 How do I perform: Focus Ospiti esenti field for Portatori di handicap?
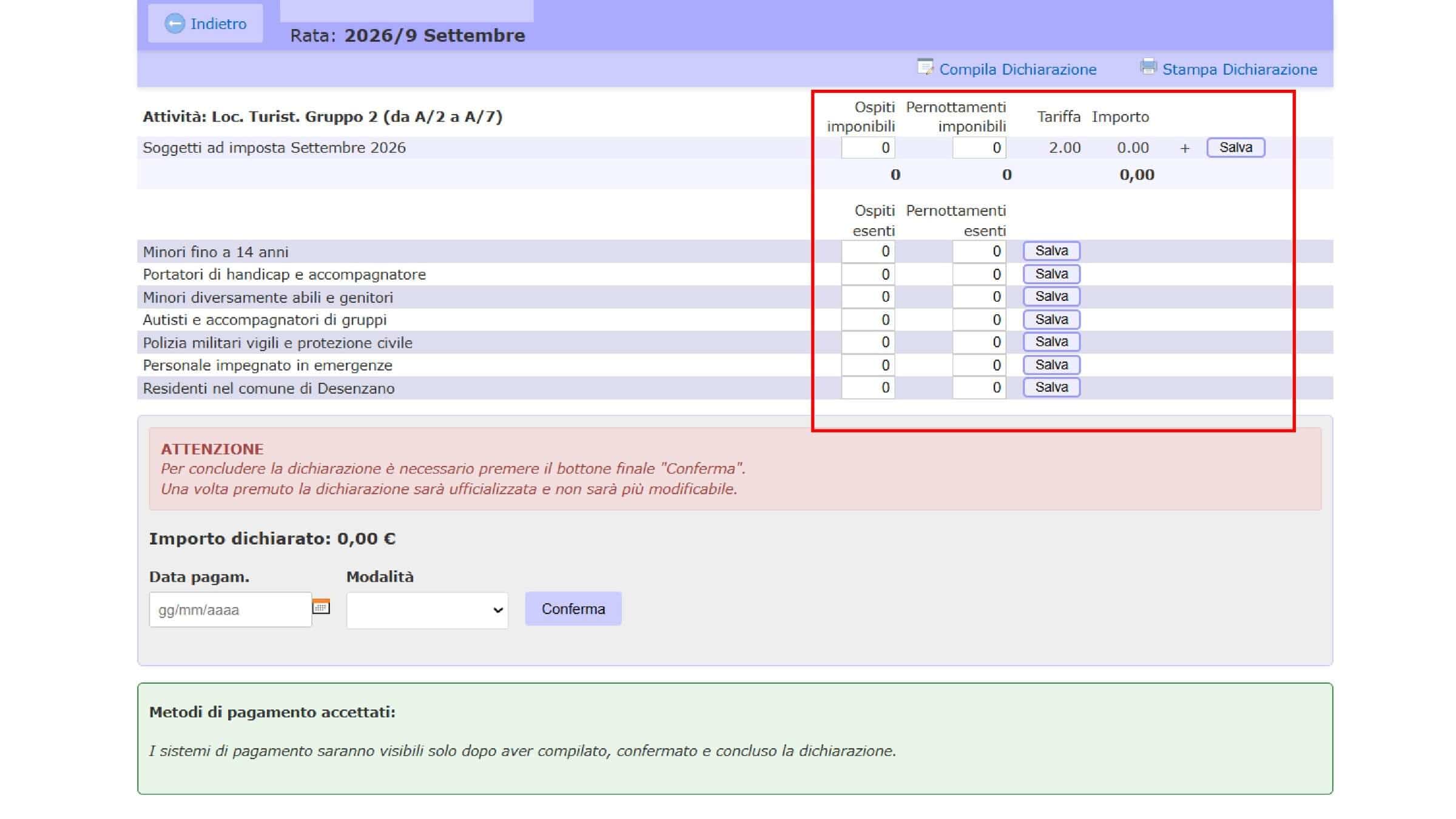pyautogui.click(x=868, y=274)
